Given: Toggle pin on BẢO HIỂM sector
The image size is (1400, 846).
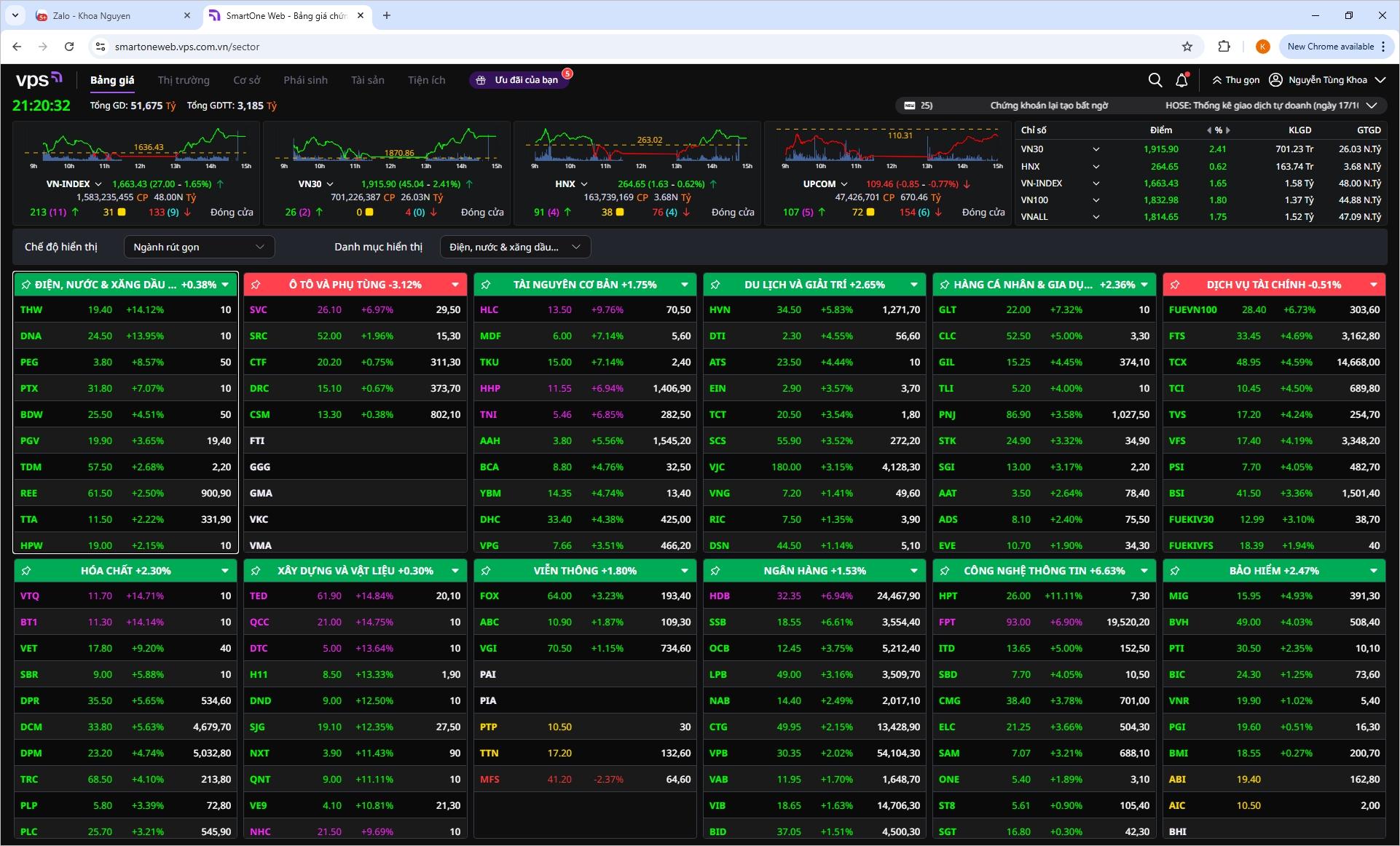Looking at the screenshot, I should click(x=1175, y=571).
